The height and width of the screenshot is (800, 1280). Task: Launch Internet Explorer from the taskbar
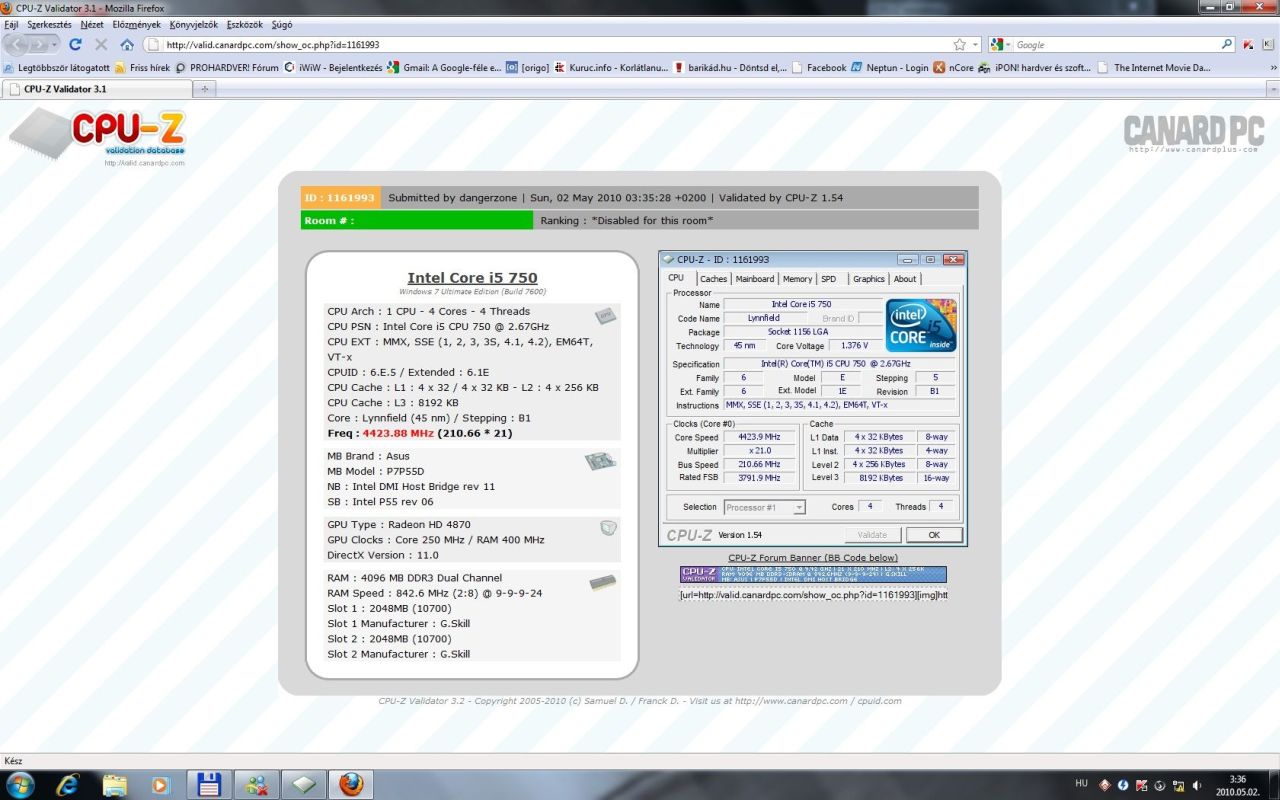[68, 784]
